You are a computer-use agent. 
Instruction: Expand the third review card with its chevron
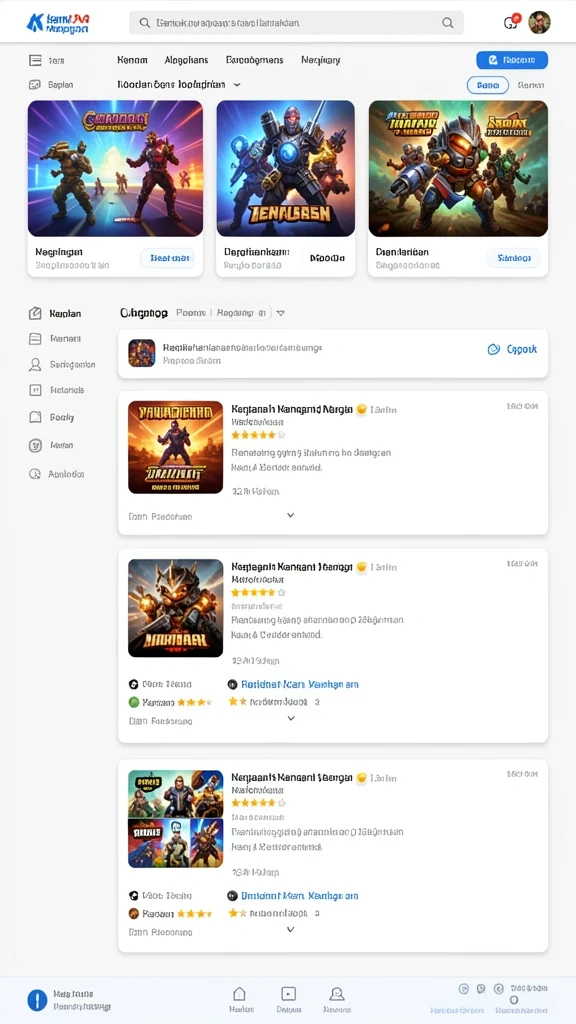[291, 929]
